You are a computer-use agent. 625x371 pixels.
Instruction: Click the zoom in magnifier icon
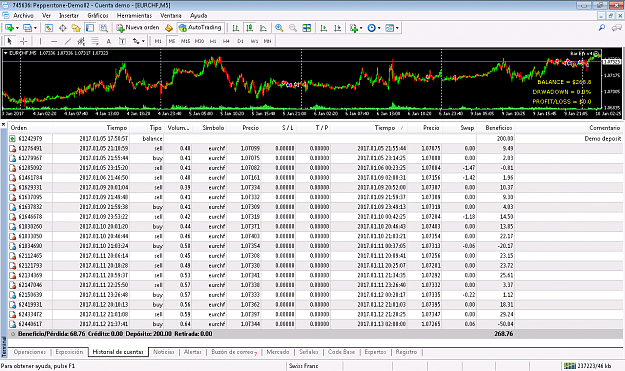(279, 27)
